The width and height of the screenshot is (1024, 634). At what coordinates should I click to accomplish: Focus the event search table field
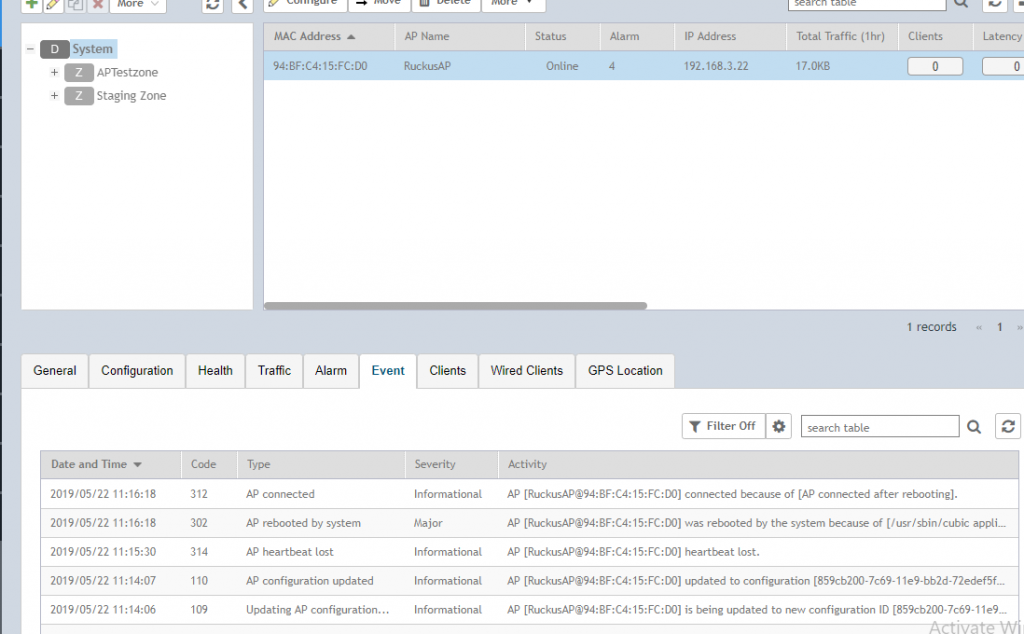(878, 427)
